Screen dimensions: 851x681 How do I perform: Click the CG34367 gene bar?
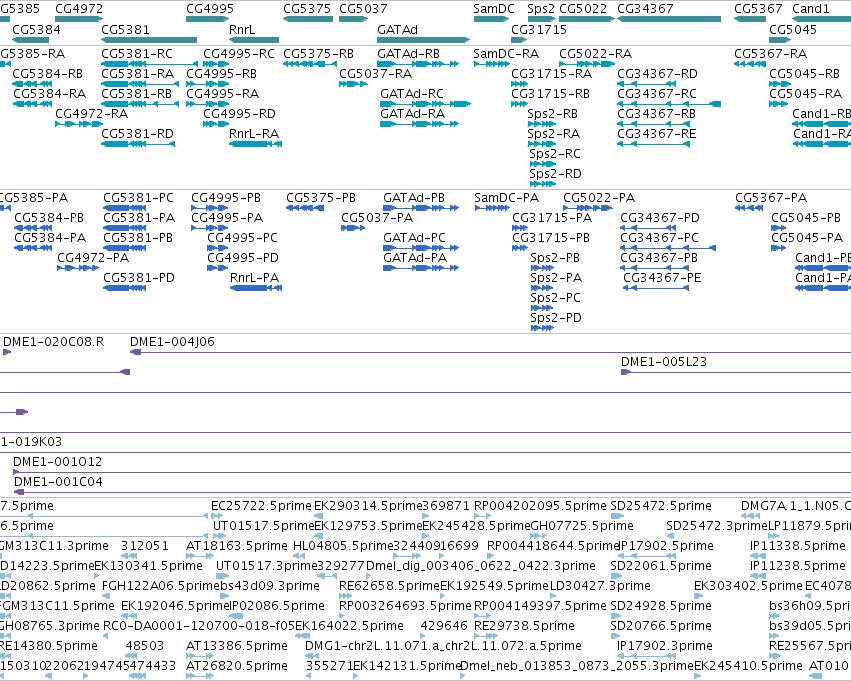(669, 19)
